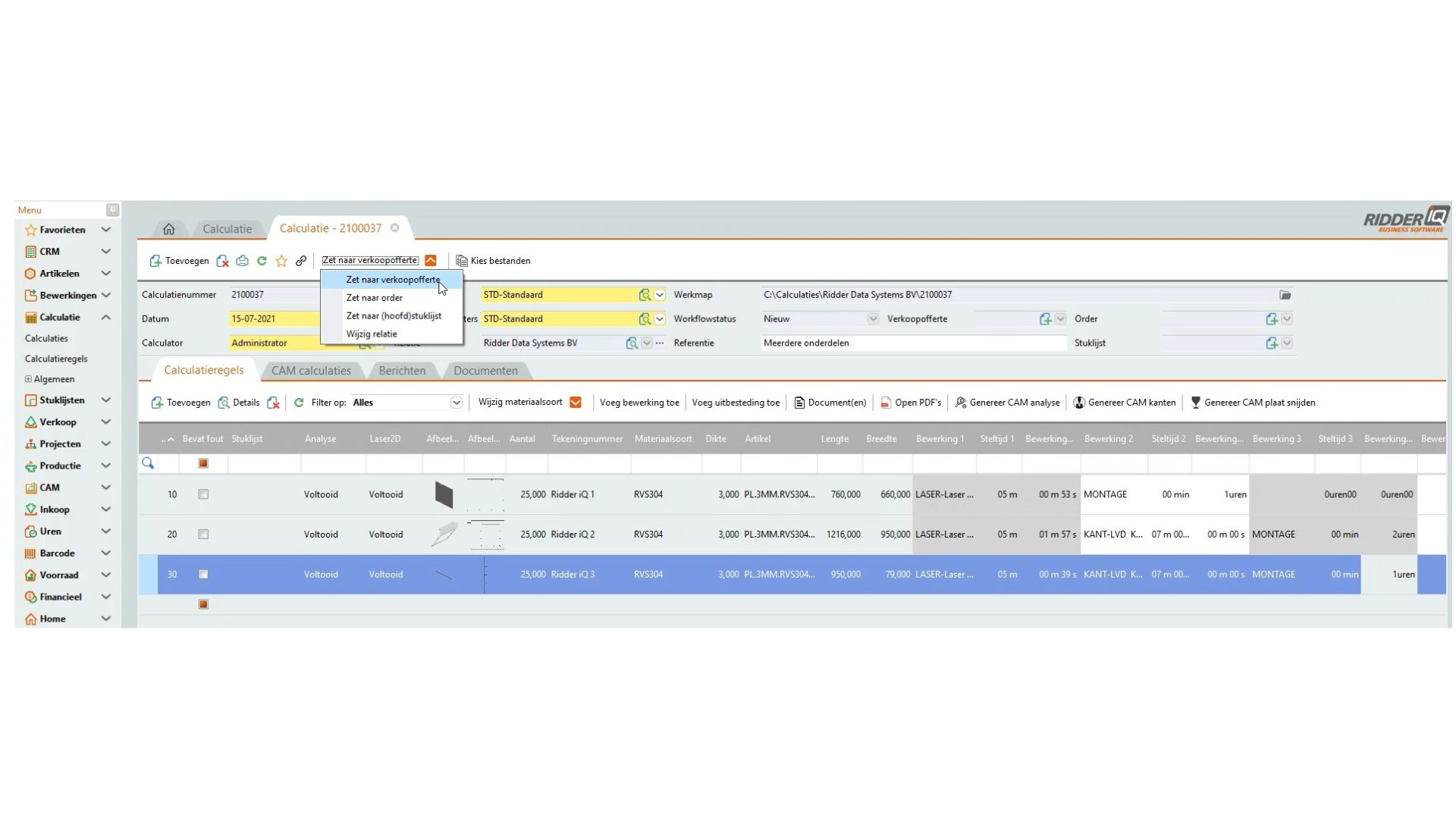Viewport: 1456px width, 818px height.
Task: Select 'Zet naar (hoofd)stuklijst' menu entry
Action: click(x=394, y=316)
